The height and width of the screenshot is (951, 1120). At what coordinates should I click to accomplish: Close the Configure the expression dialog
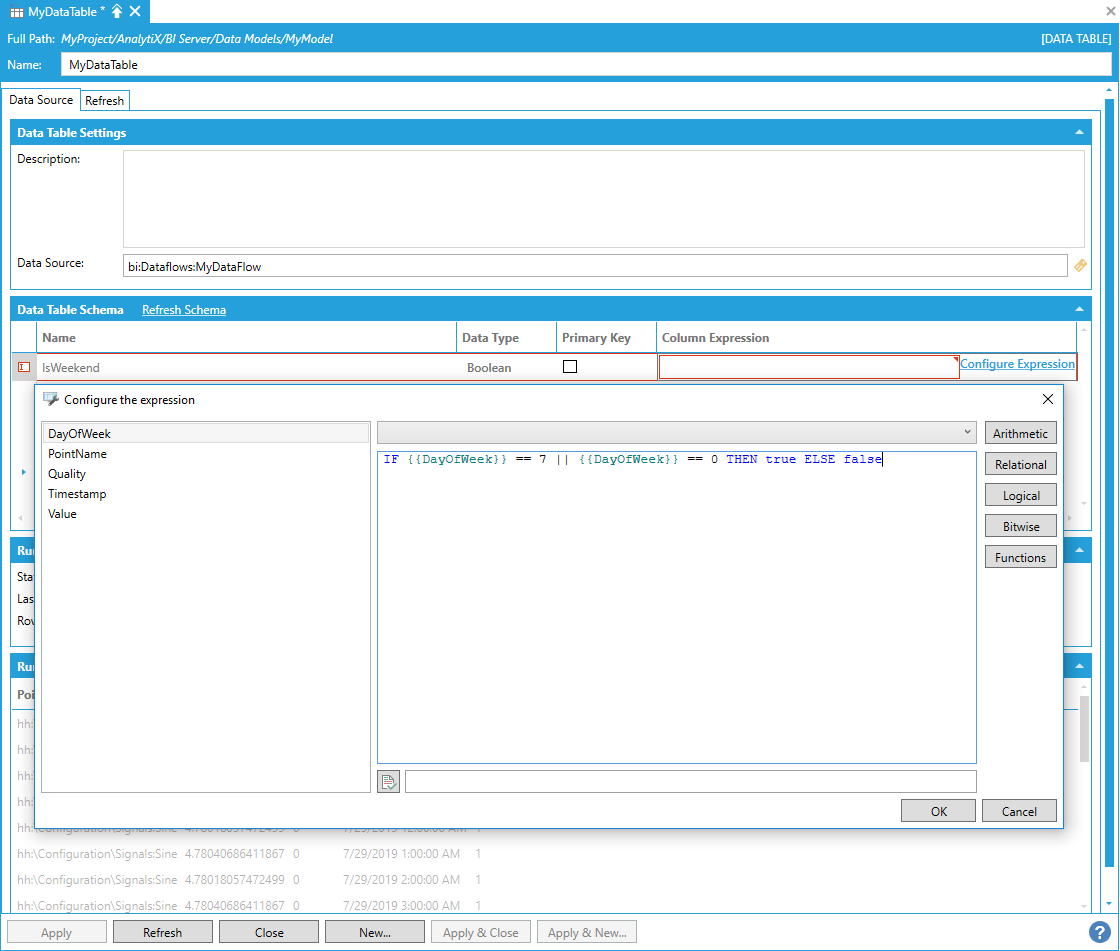(x=1047, y=399)
